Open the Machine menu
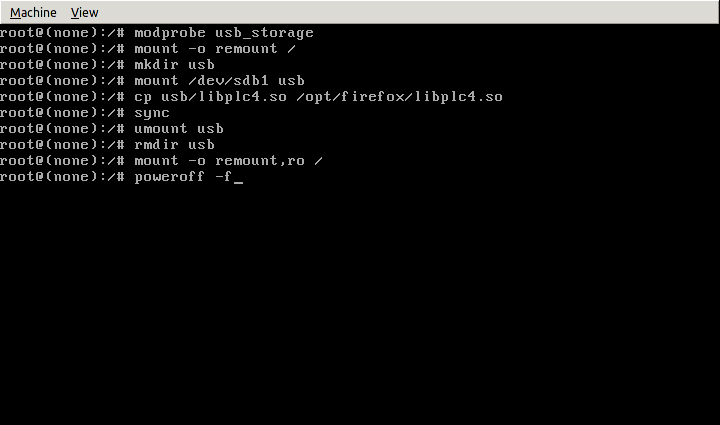The image size is (720, 425). click(x=33, y=12)
